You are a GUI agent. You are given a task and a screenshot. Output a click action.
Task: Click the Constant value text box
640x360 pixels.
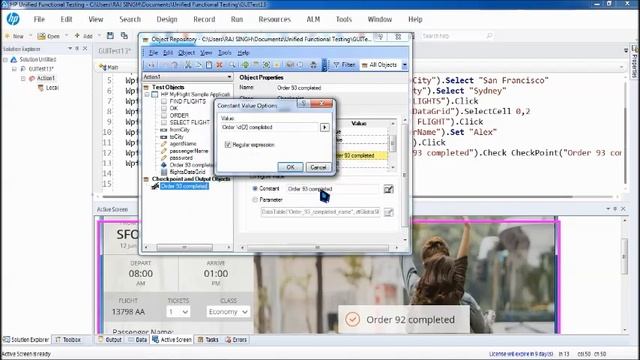(x=333, y=189)
